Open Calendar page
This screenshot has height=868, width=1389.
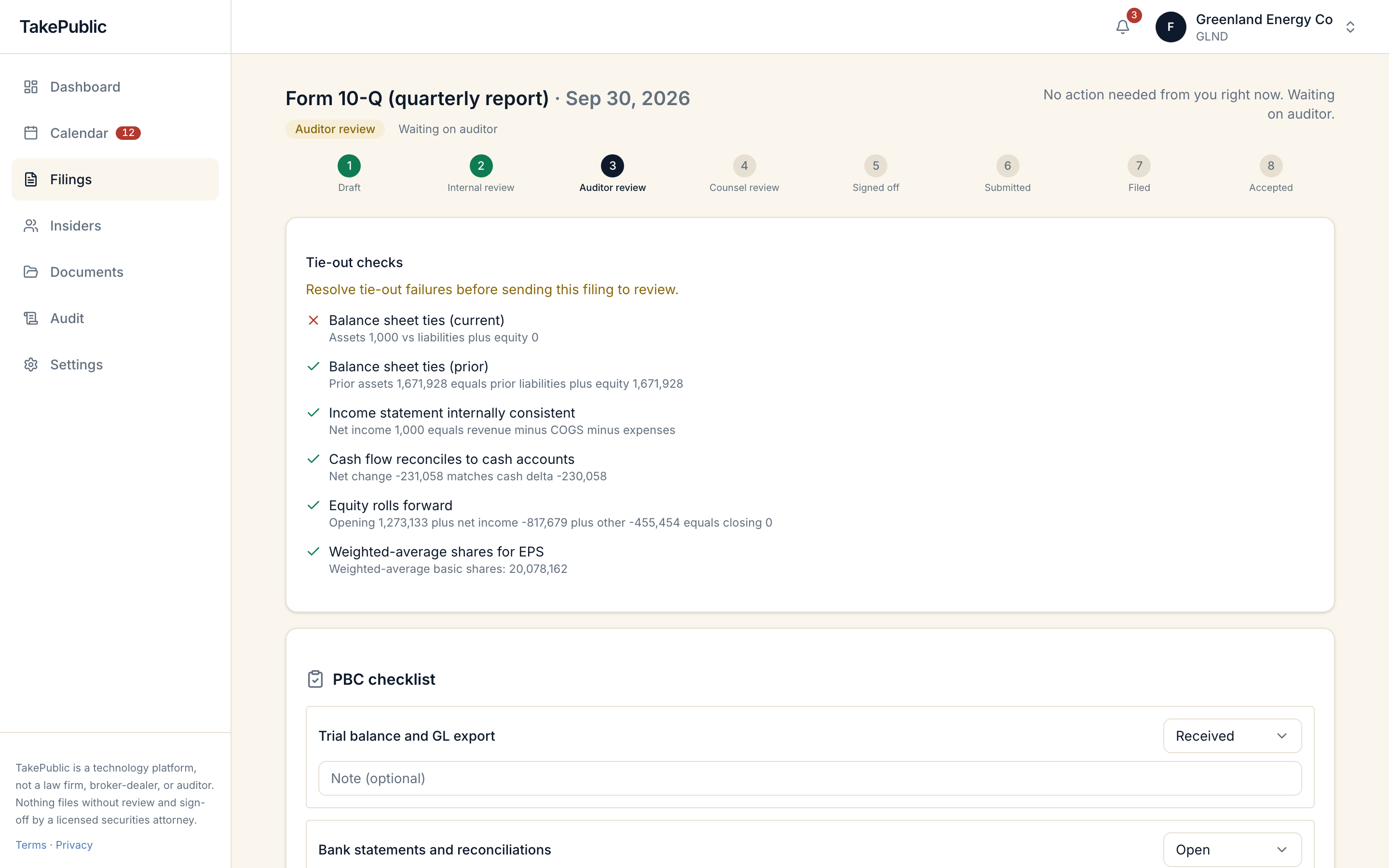tap(115, 133)
